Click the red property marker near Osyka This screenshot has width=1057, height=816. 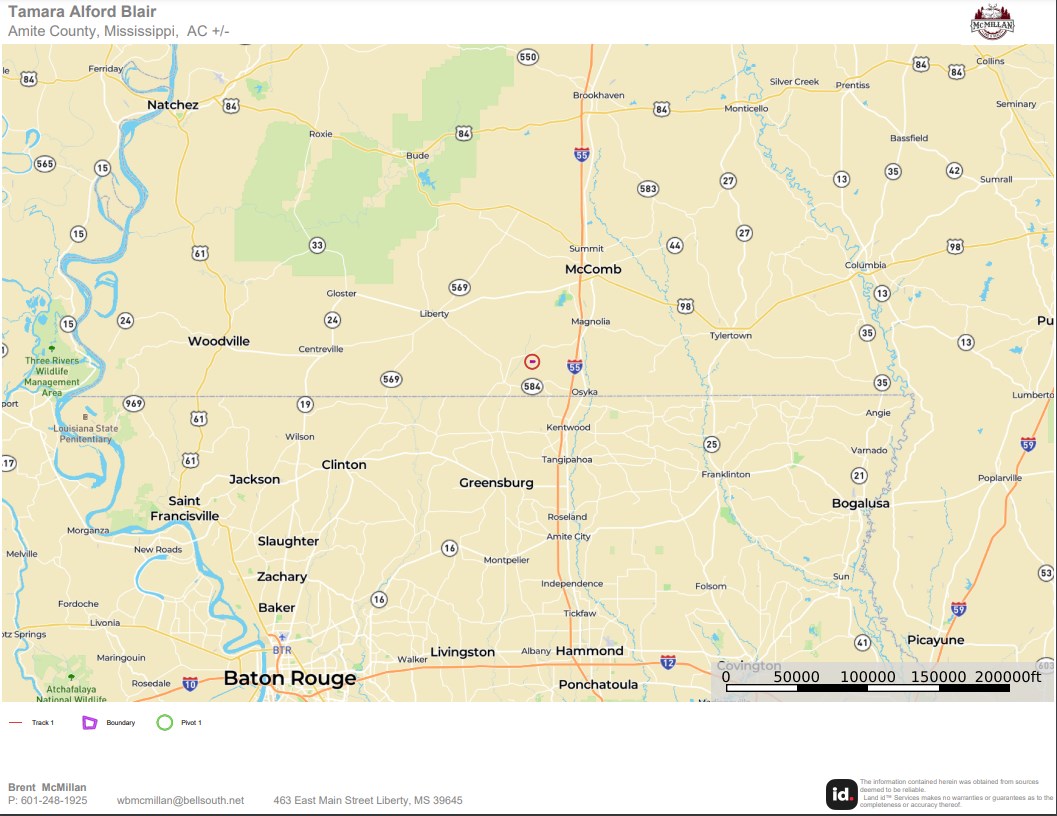pos(532,362)
